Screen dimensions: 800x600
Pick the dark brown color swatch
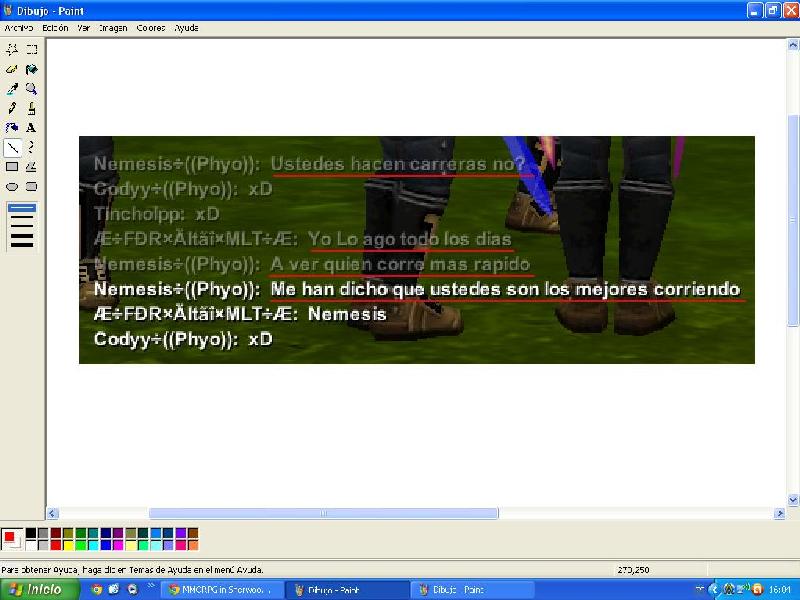click(193, 533)
